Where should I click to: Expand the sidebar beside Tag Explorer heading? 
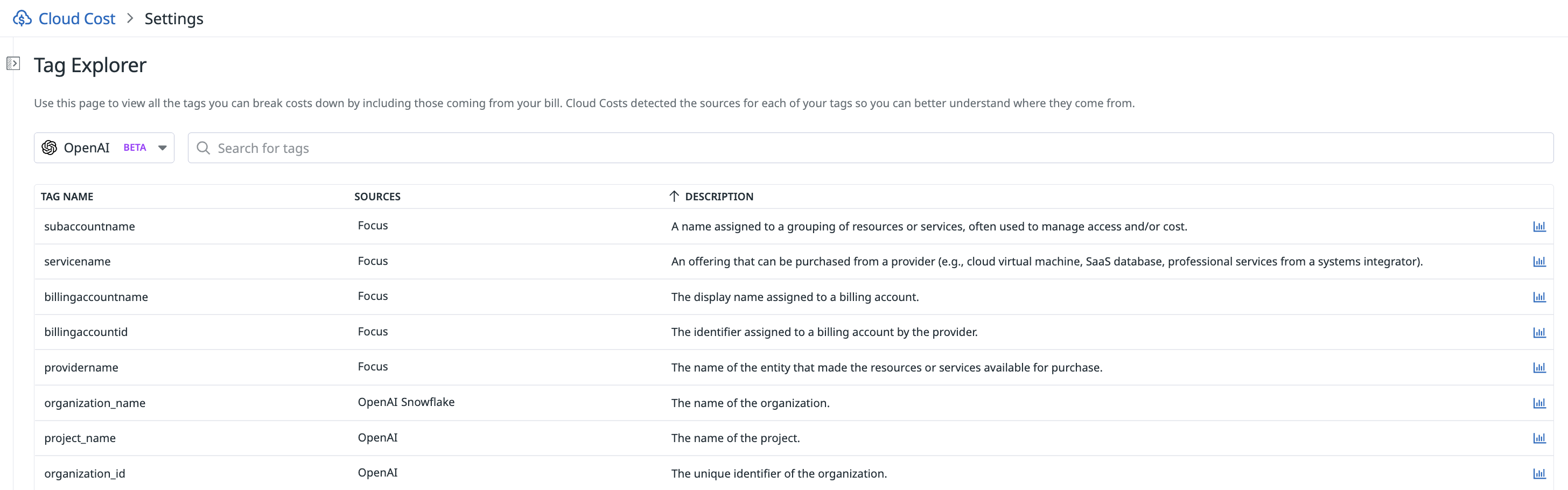pos(13,62)
